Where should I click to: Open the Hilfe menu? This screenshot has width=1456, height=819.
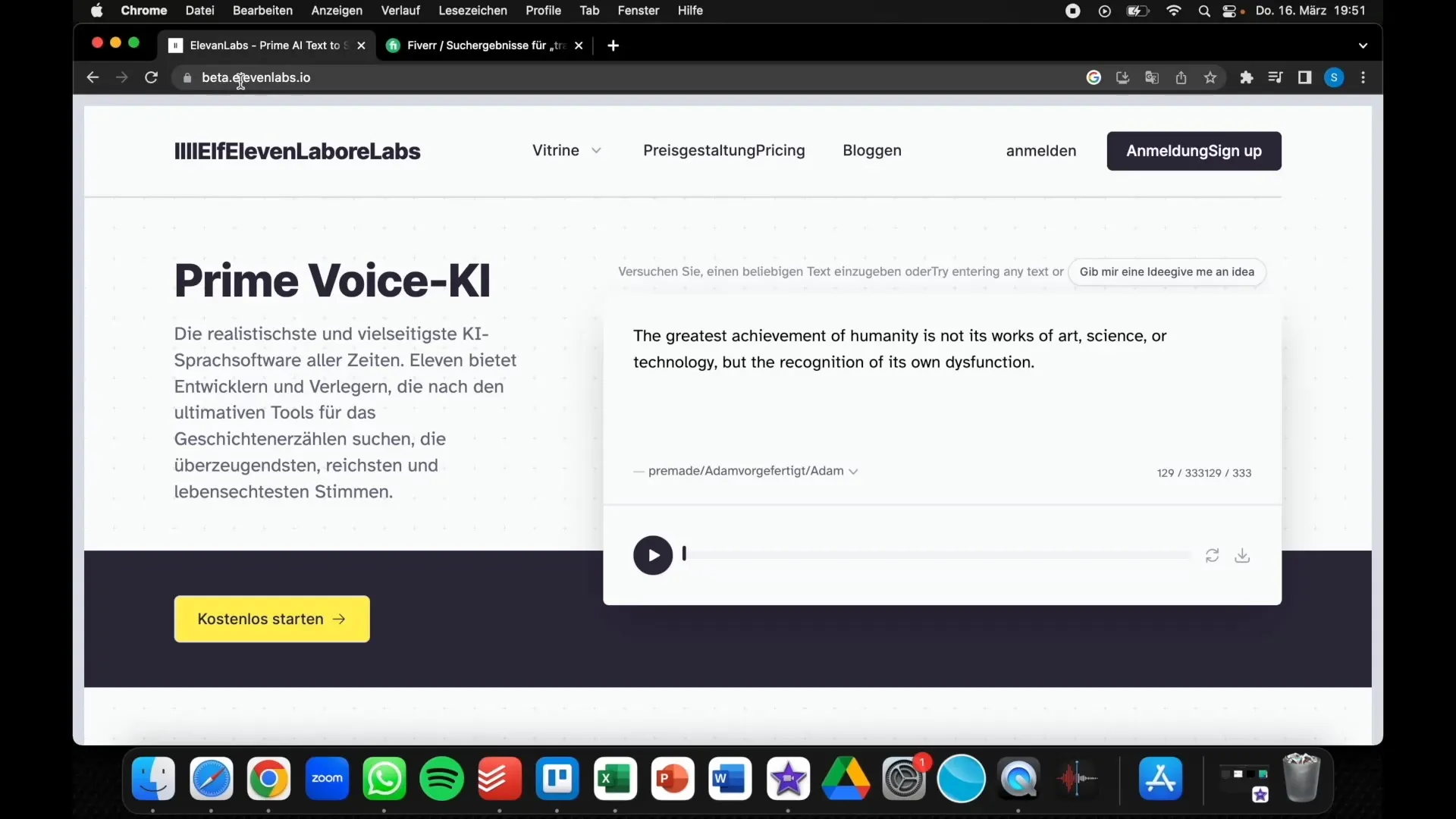click(x=690, y=11)
